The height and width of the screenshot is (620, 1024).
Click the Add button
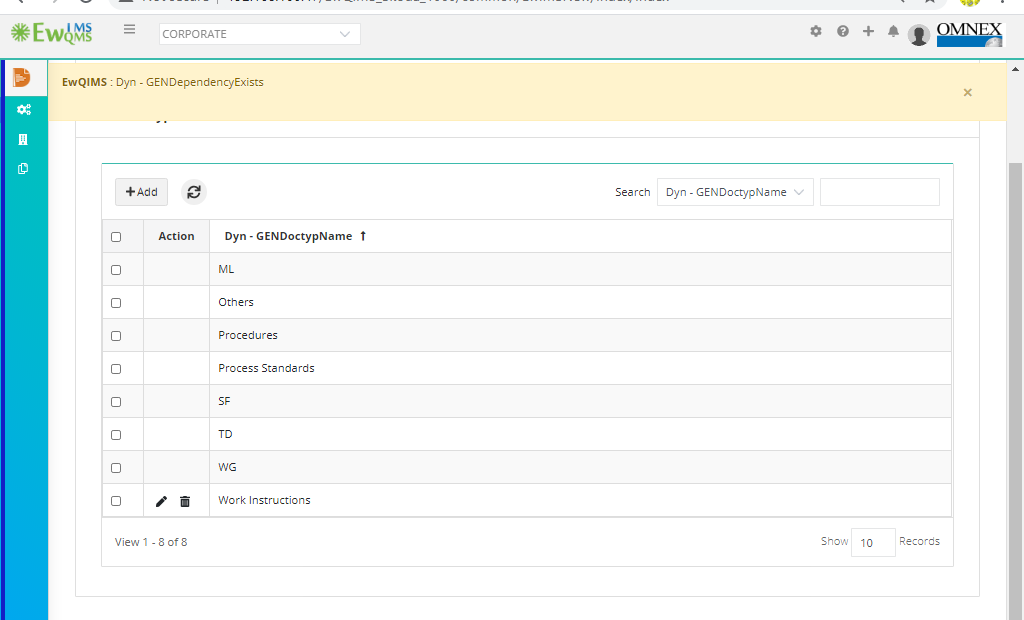[142, 192]
